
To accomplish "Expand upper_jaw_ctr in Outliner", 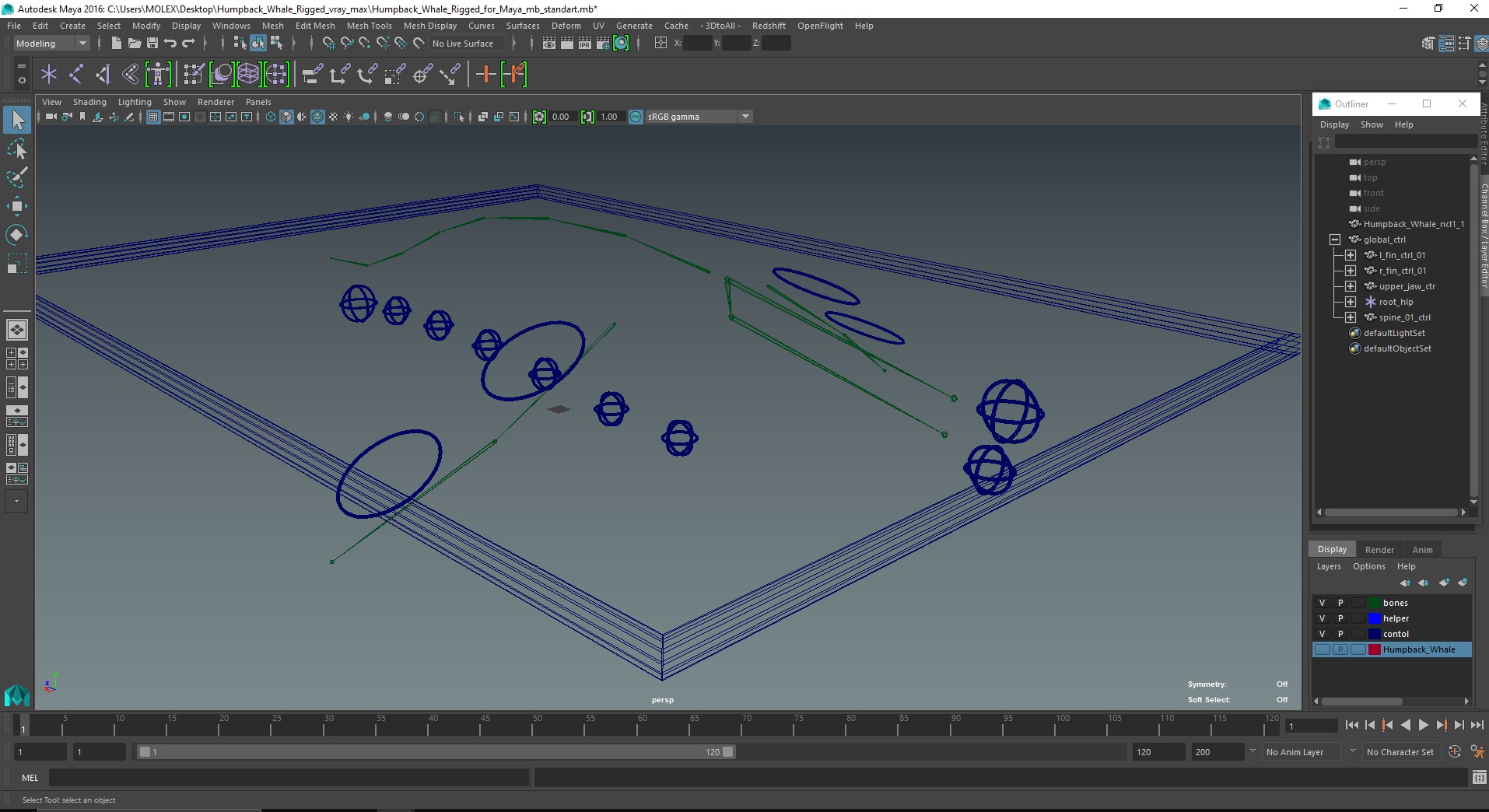I will coord(1351,286).
